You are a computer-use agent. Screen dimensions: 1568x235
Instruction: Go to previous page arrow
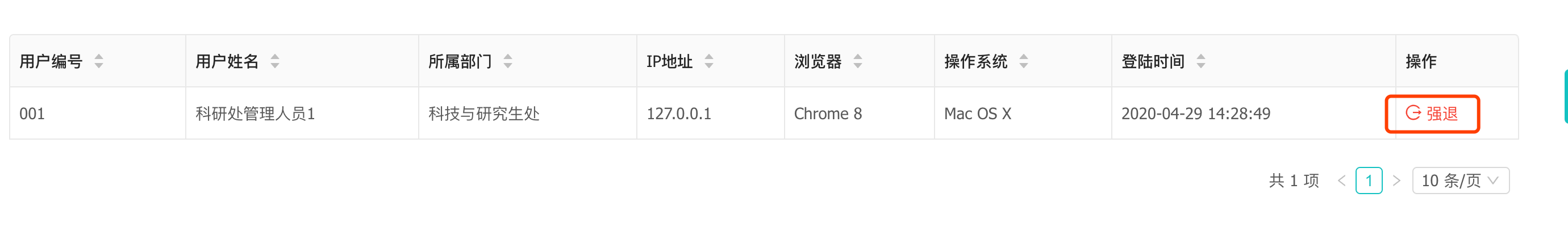pyautogui.click(x=1341, y=181)
